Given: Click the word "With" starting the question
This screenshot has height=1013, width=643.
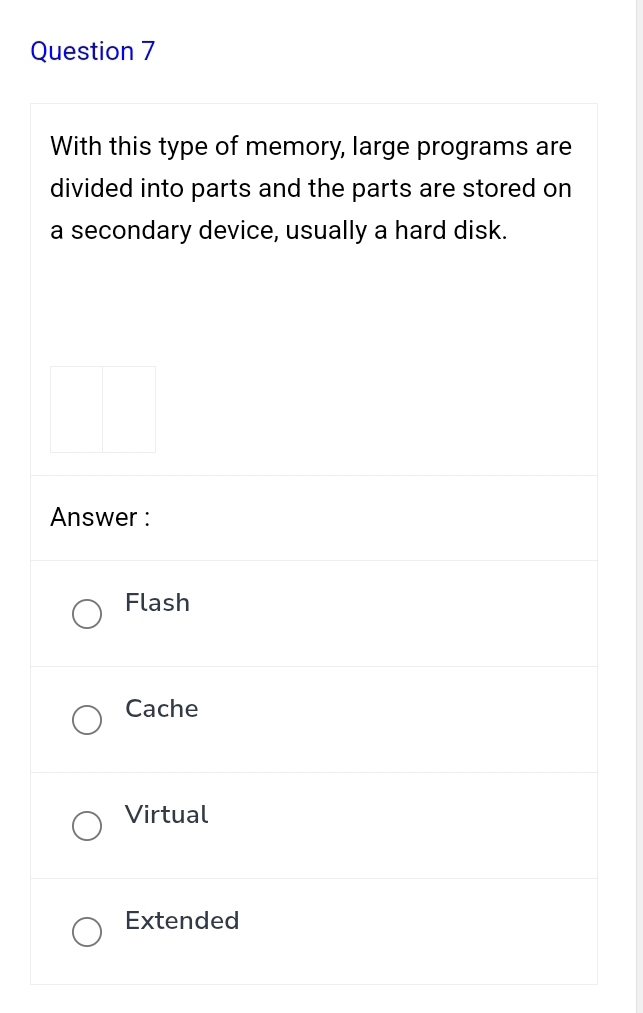Looking at the screenshot, I should [76, 147].
